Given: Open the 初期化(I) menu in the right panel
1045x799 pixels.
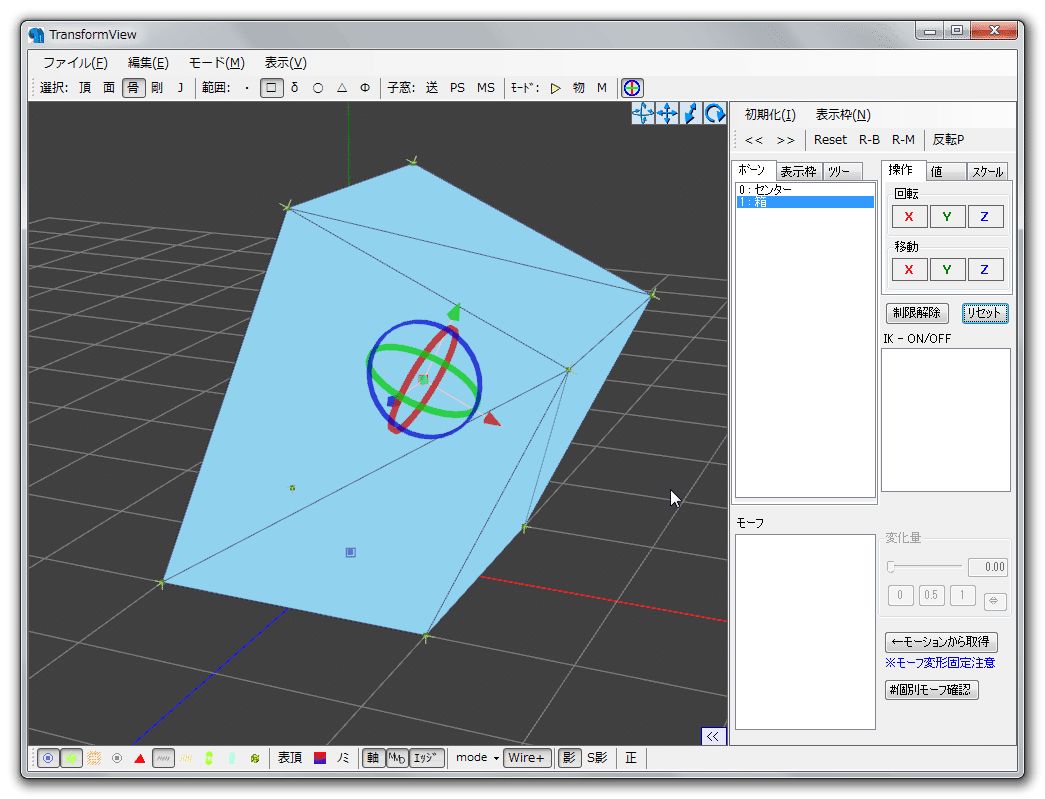Looking at the screenshot, I should pos(770,114).
